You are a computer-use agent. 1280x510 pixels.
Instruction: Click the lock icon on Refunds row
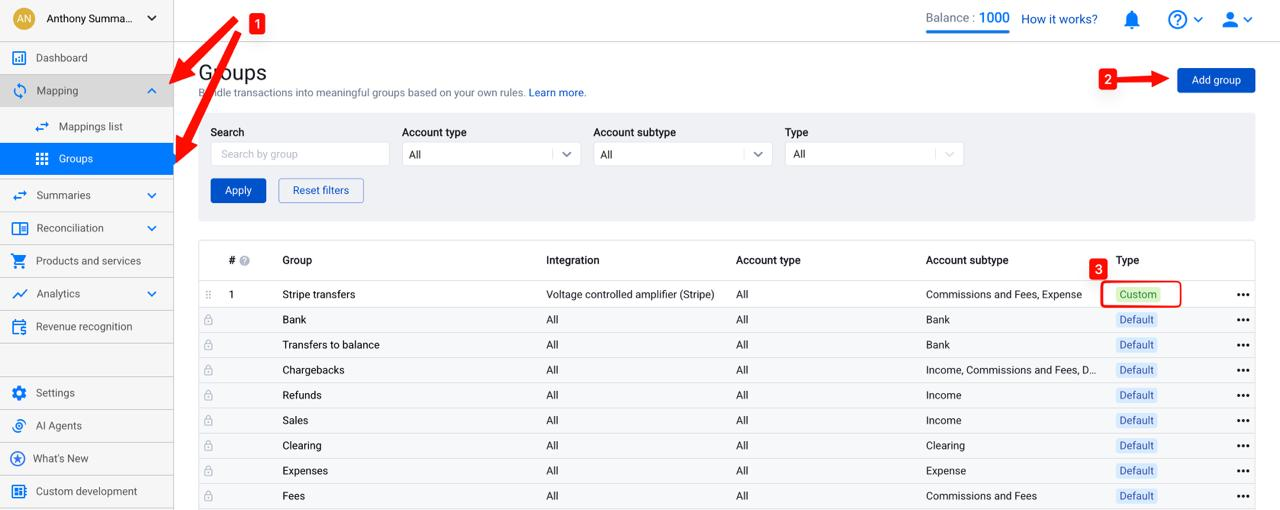[x=208, y=395]
